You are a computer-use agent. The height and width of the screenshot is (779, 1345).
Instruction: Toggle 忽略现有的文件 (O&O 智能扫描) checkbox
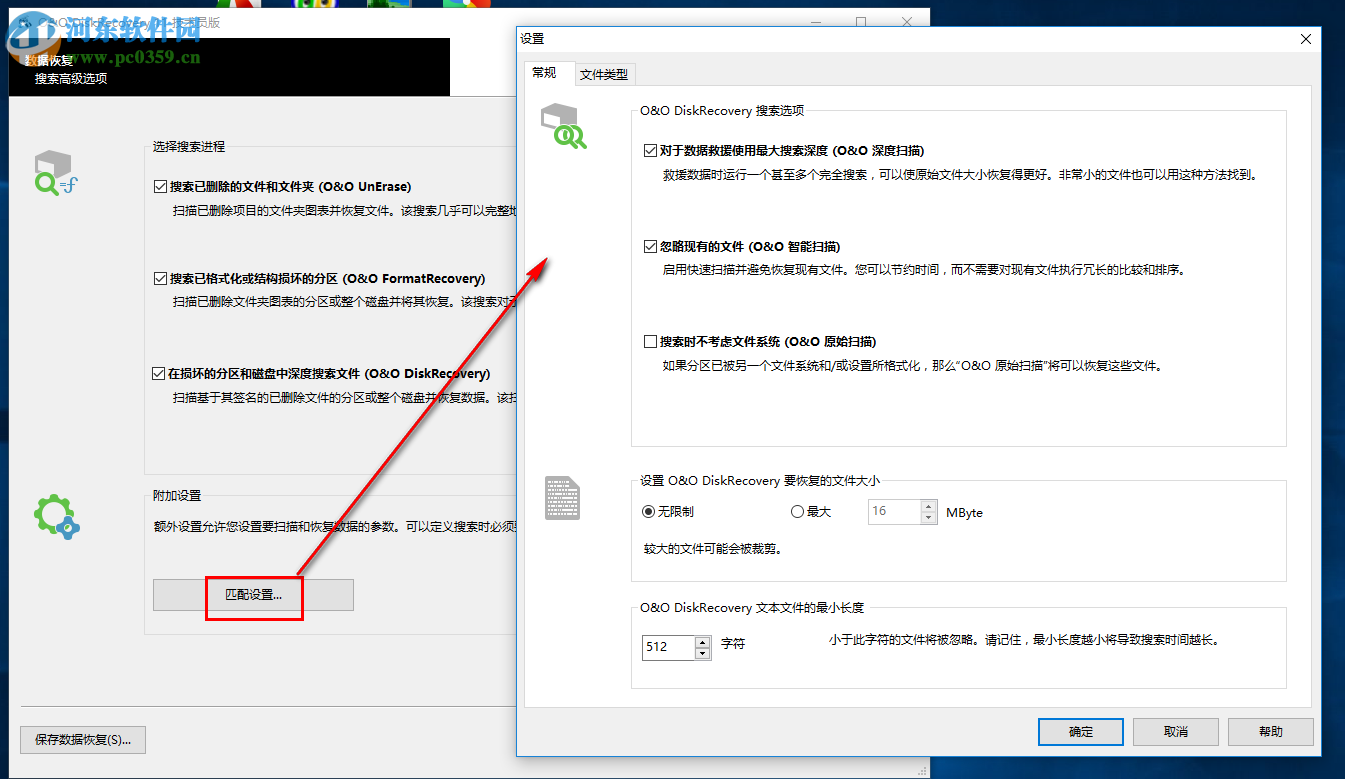click(x=651, y=246)
